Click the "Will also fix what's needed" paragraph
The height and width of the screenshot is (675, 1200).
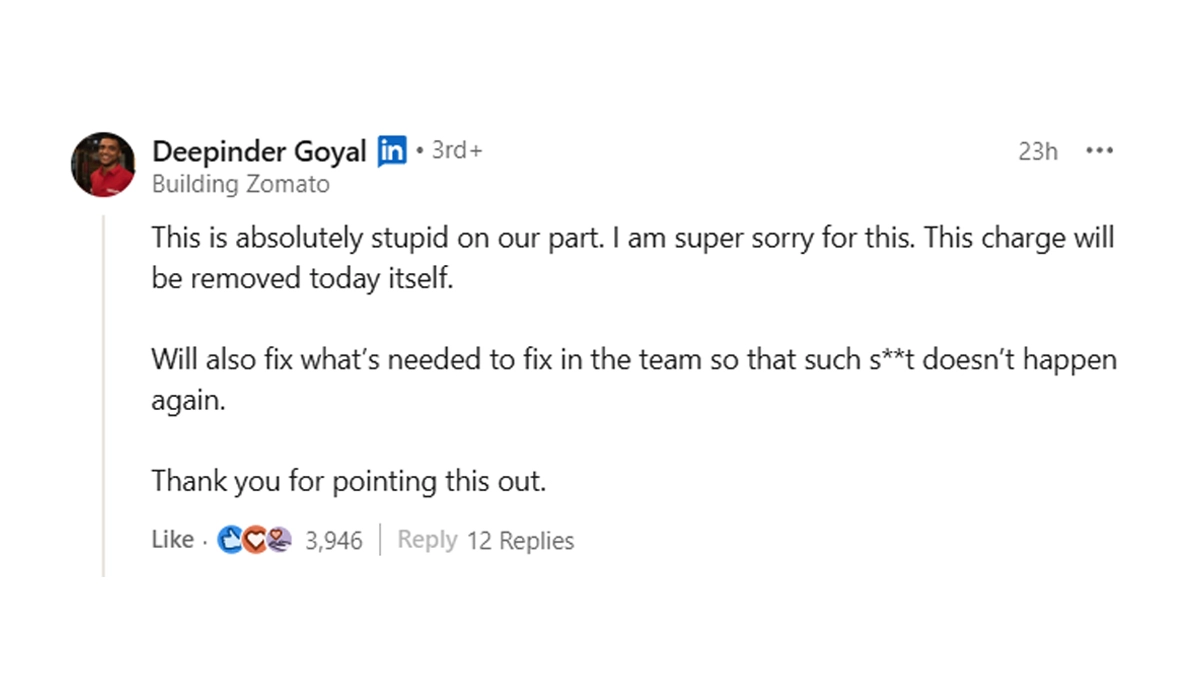click(x=633, y=359)
